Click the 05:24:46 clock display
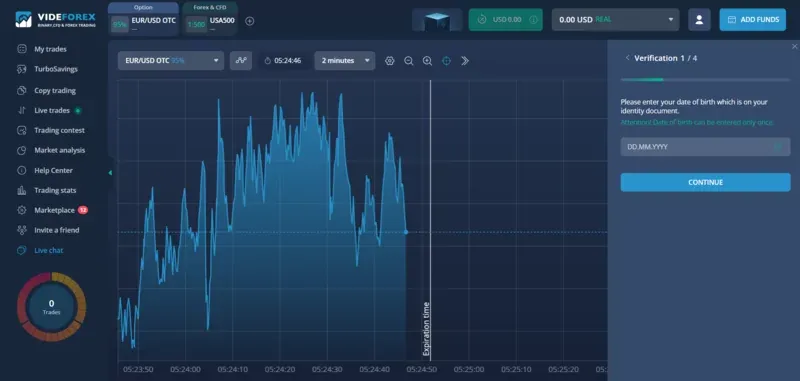This screenshot has width=800, height=381. [283, 61]
